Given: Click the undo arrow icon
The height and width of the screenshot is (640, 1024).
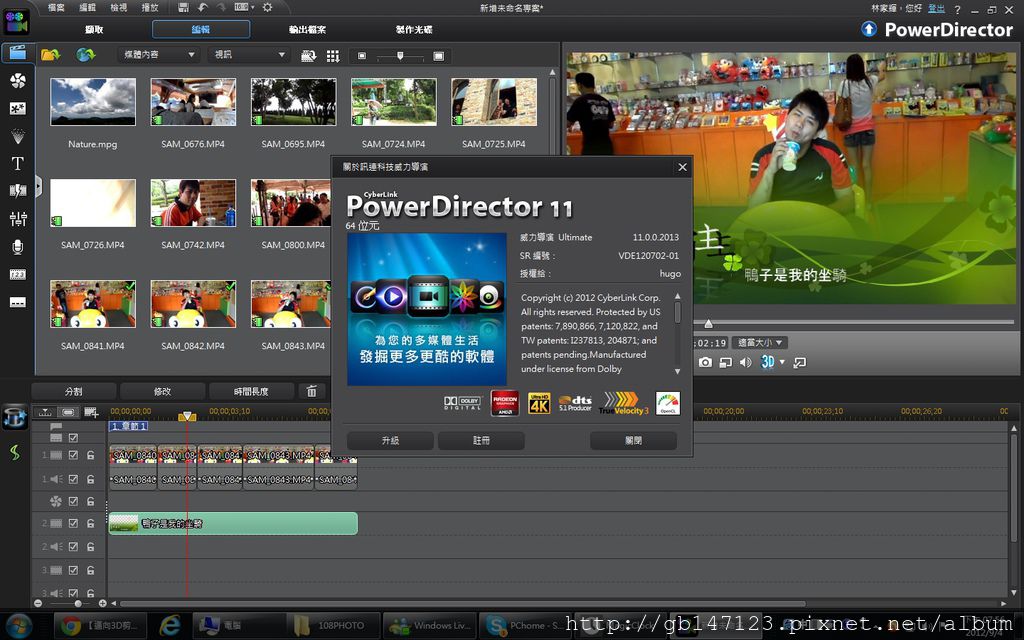Looking at the screenshot, I should click(x=203, y=7).
